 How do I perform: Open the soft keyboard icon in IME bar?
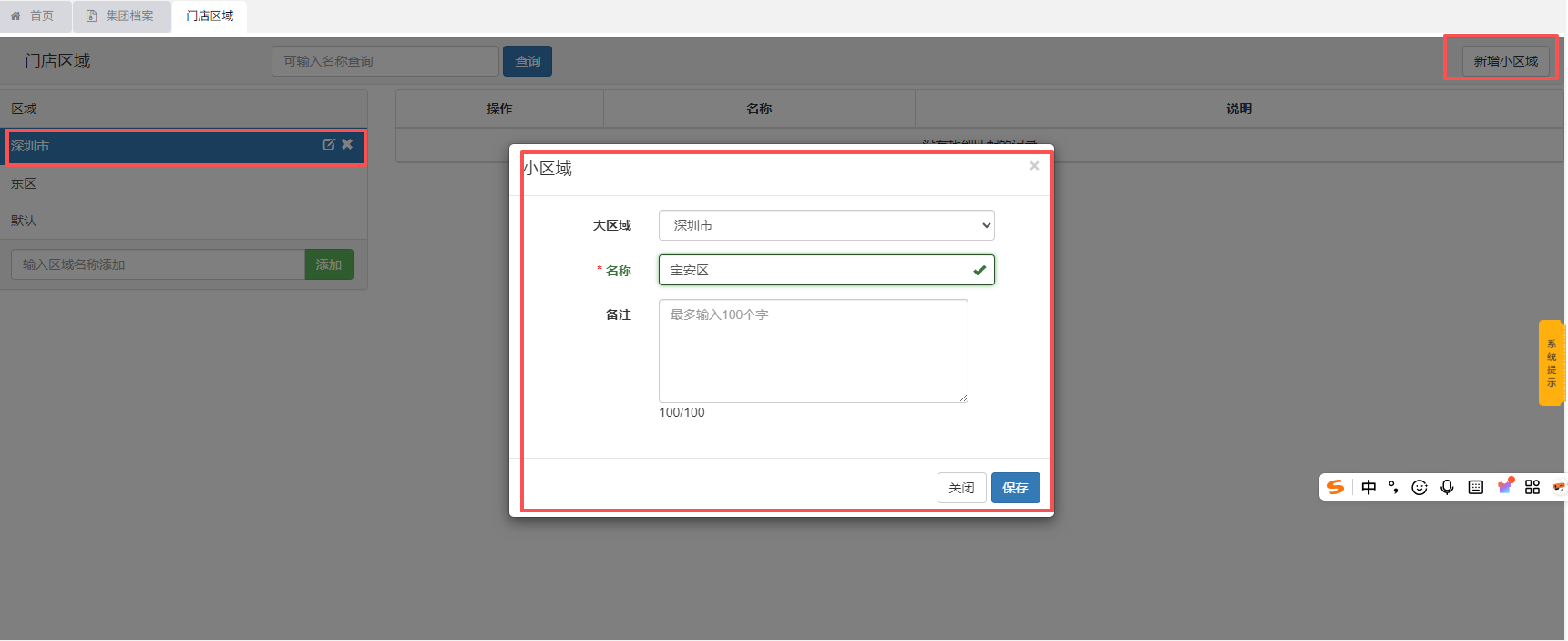(1476, 487)
